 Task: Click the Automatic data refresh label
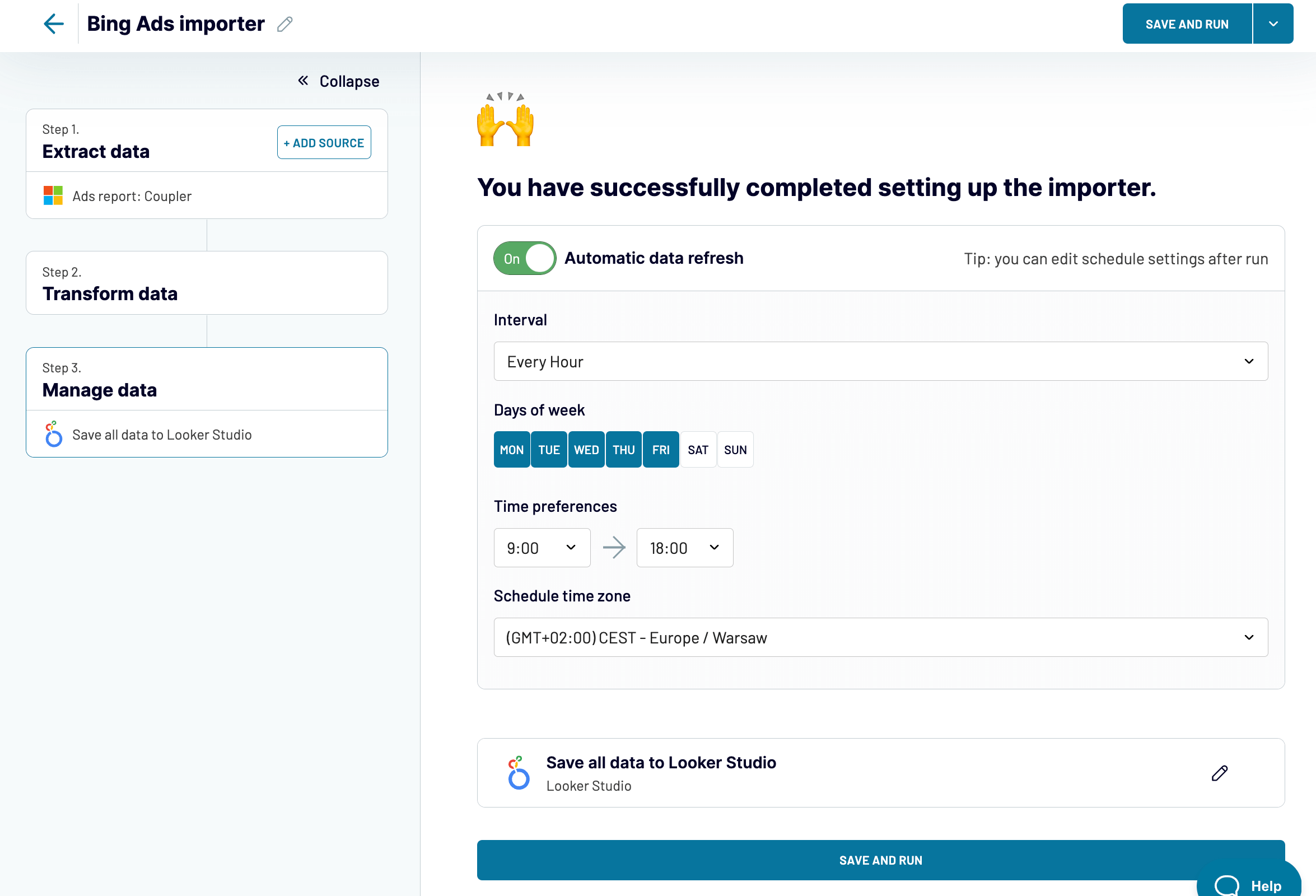(654, 258)
